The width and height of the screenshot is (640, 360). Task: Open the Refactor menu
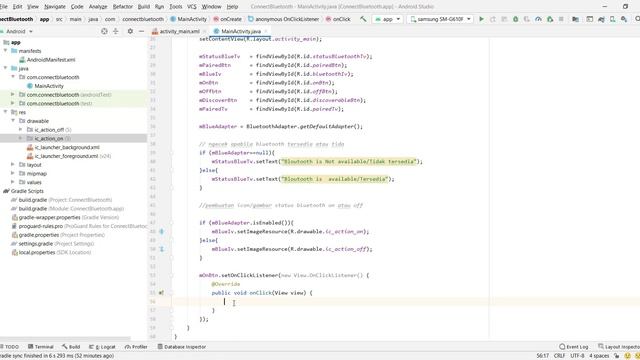pos(122,7)
